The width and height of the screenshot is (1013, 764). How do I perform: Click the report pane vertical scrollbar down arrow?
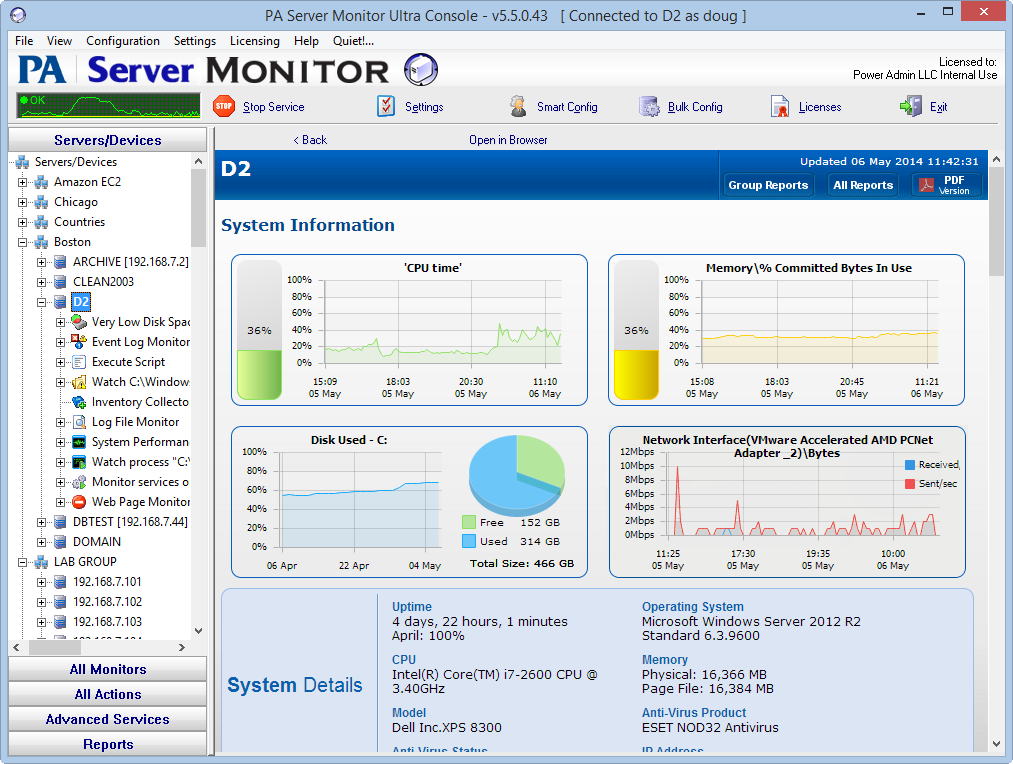coord(996,744)
